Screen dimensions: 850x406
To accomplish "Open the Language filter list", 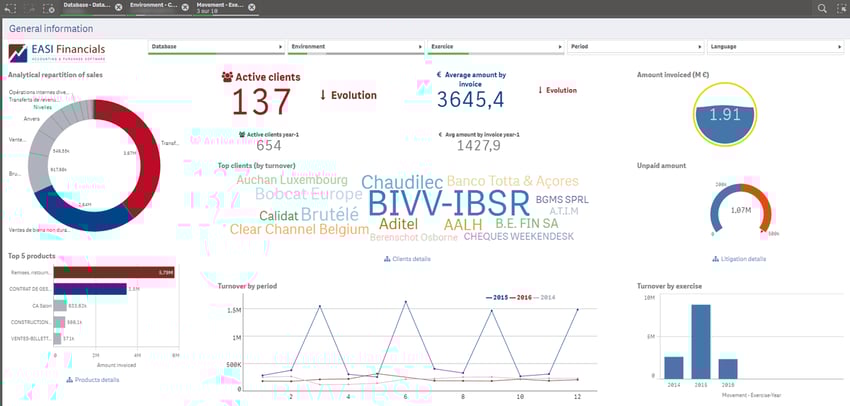I will [x=776, y=47].
